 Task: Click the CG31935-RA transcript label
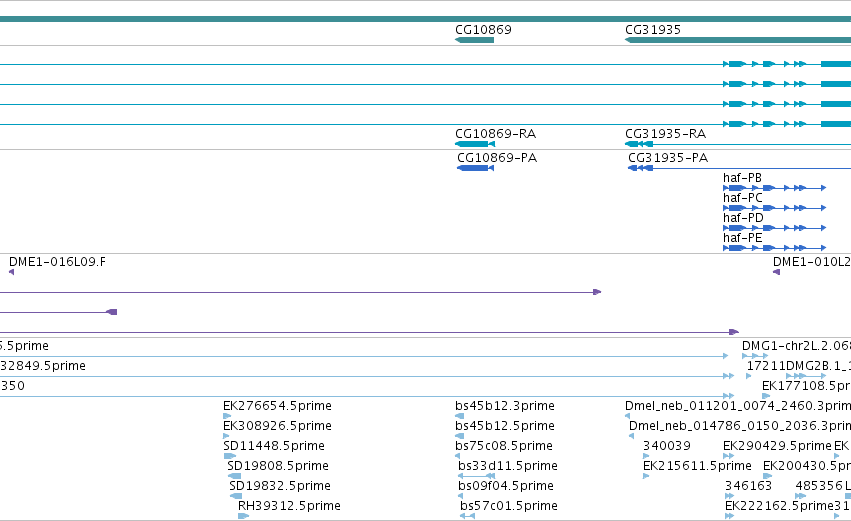665,134
